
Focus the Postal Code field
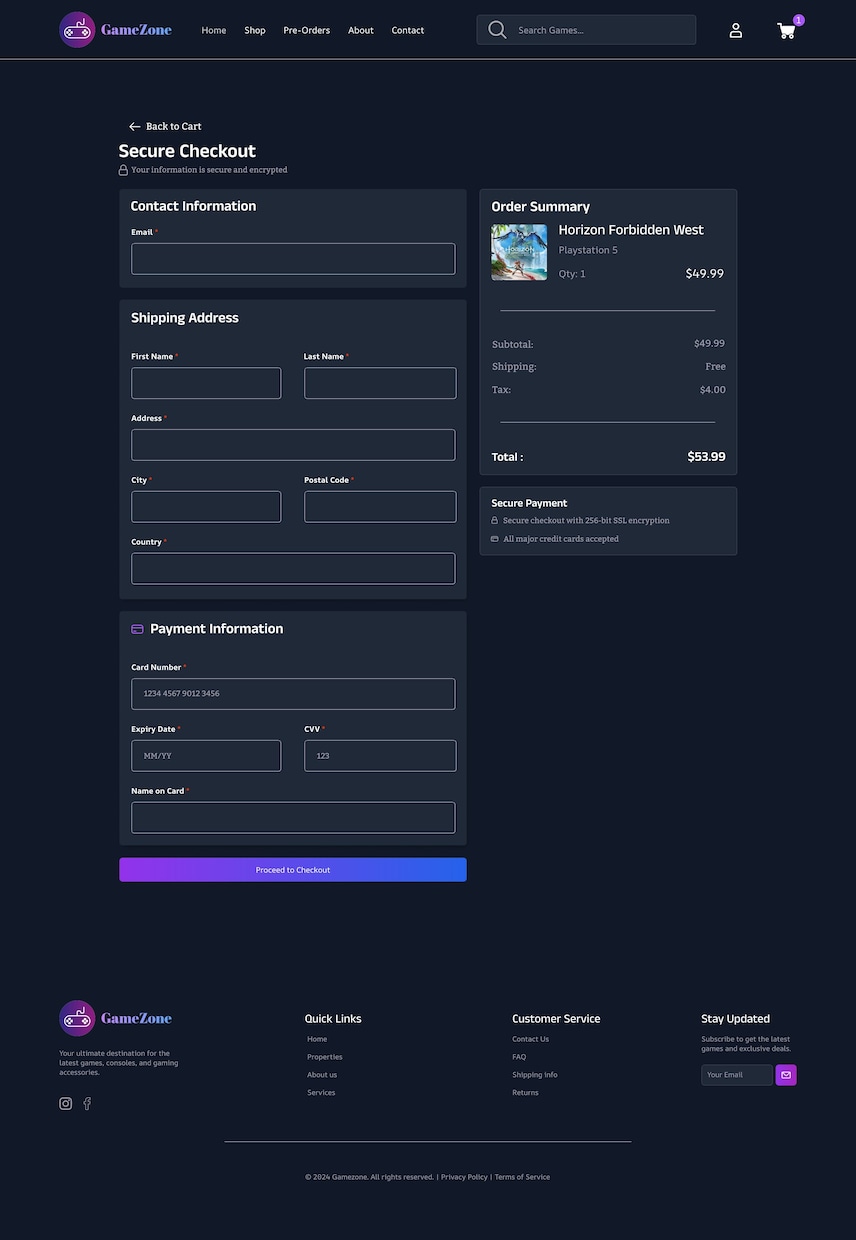[x=380, y=507]
